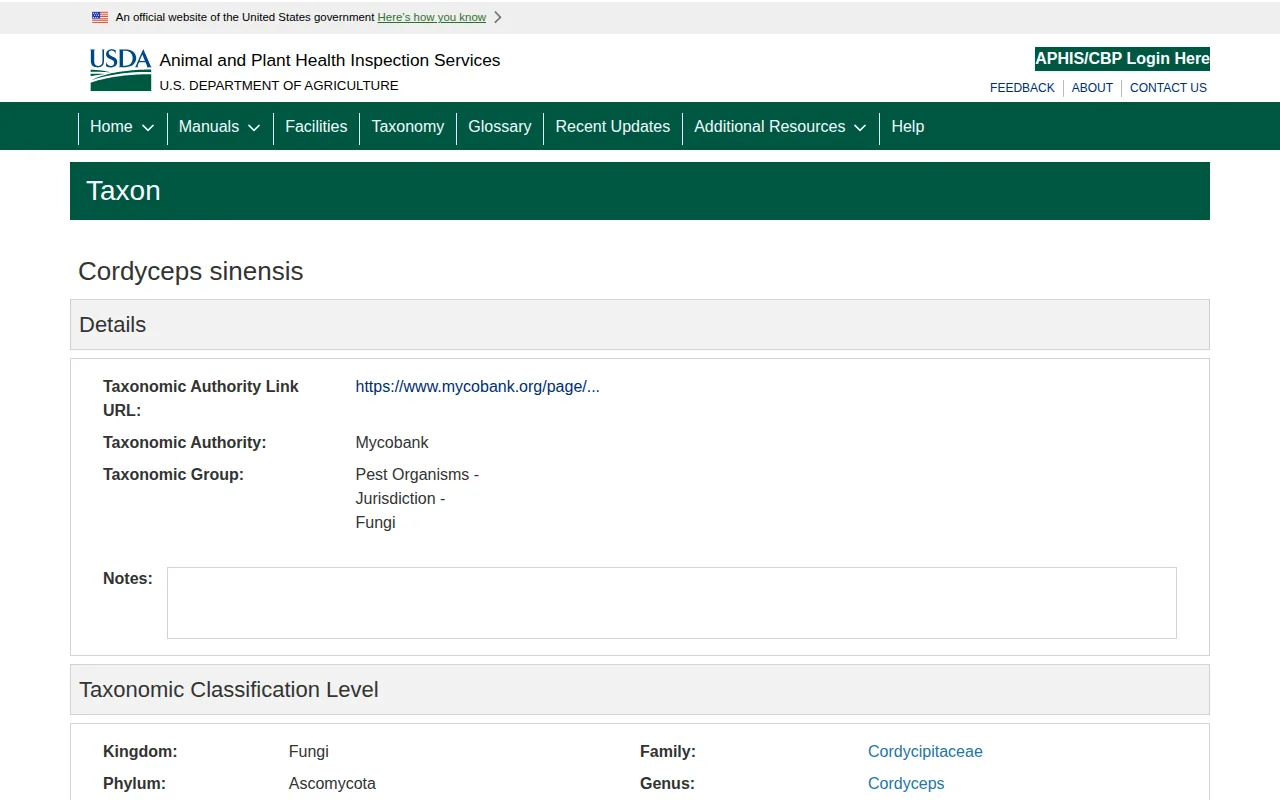Click the 'Taxonomic Authority:' label

tap(185, 443)
